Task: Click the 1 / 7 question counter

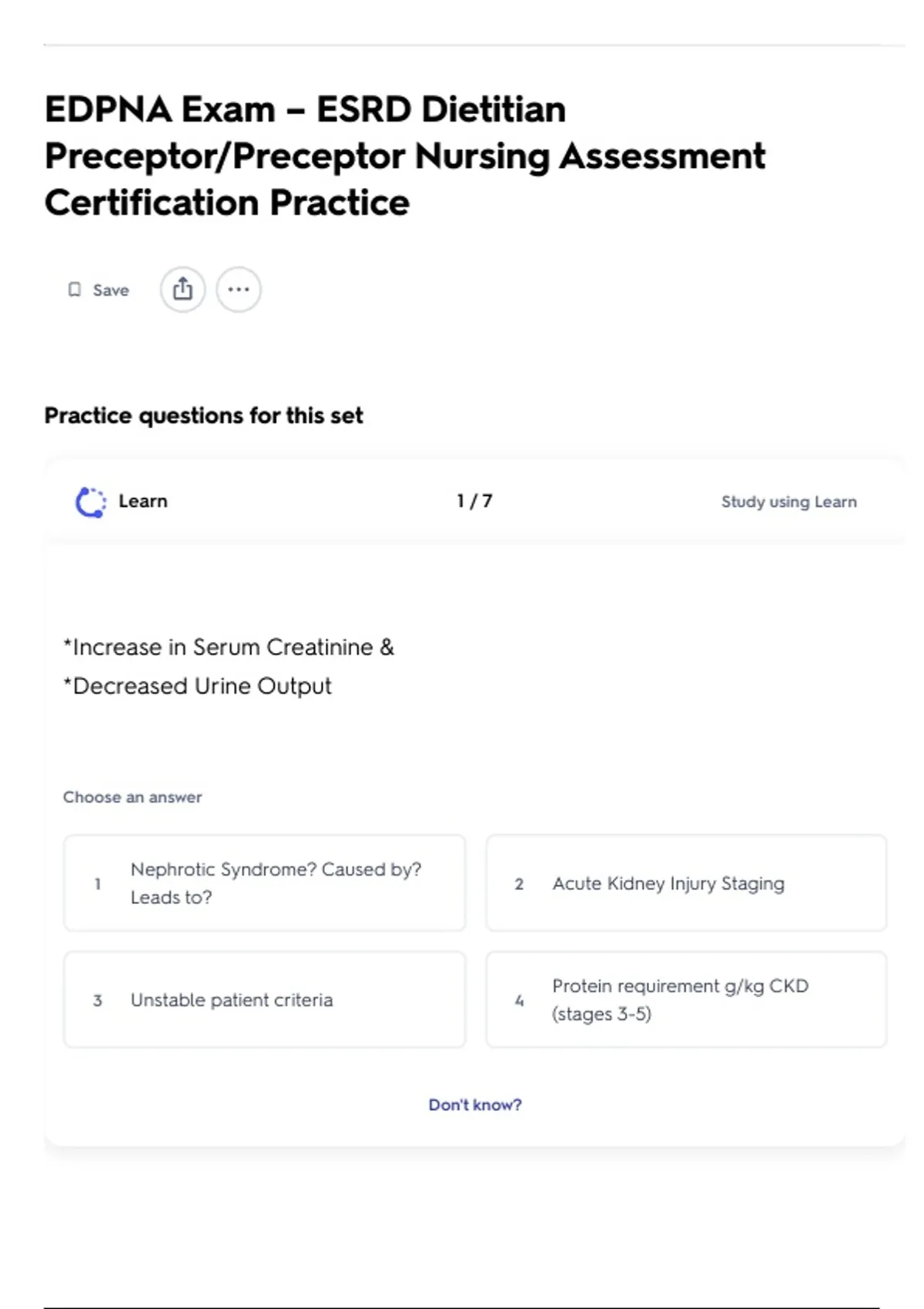Action: coord(474,501)
